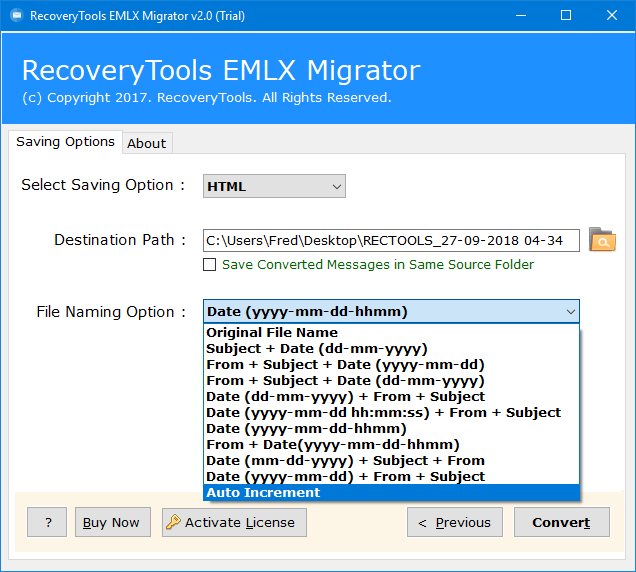Pick From + Subject + Date (dd-mm-yyyy)
Image resolution: width=636 pixels, height=572 pixels.
[391, 381]
